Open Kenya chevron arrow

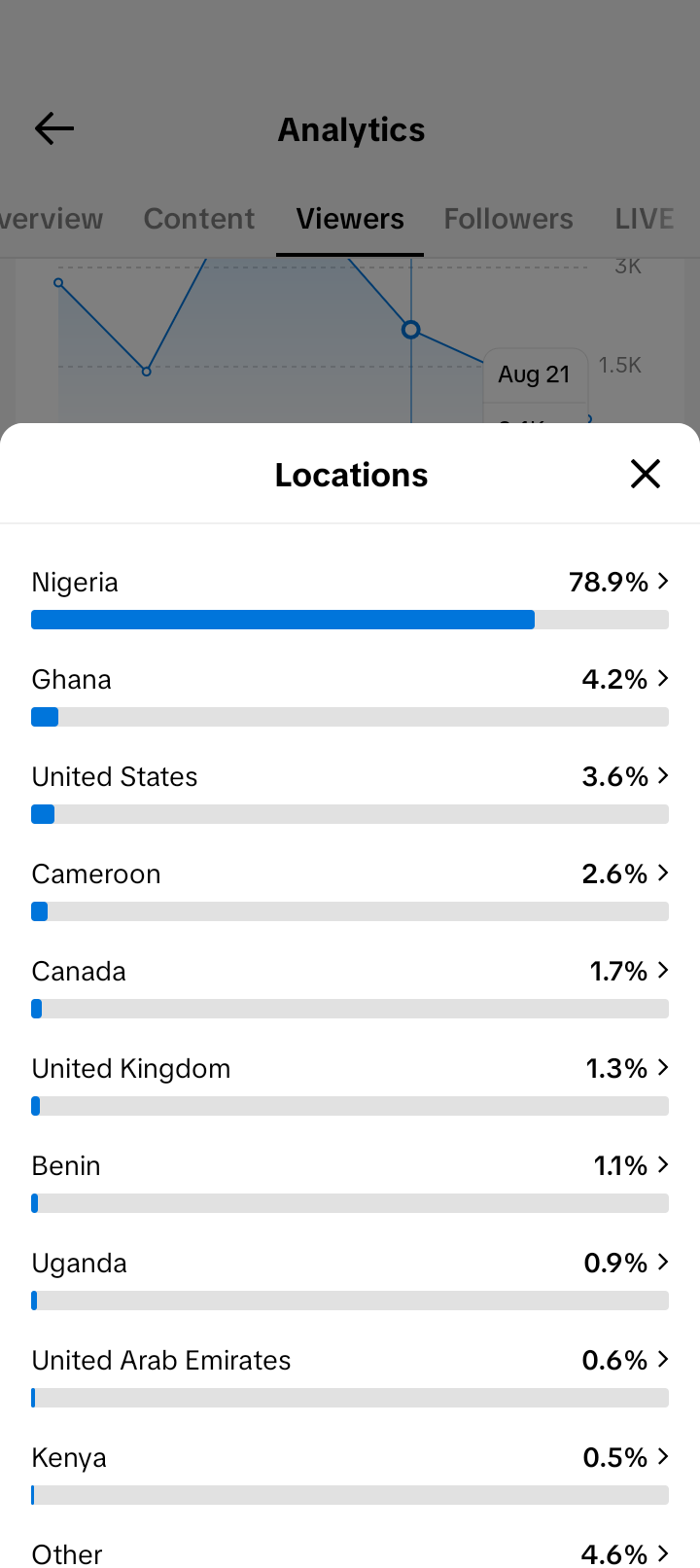(x=663, y=1456)
